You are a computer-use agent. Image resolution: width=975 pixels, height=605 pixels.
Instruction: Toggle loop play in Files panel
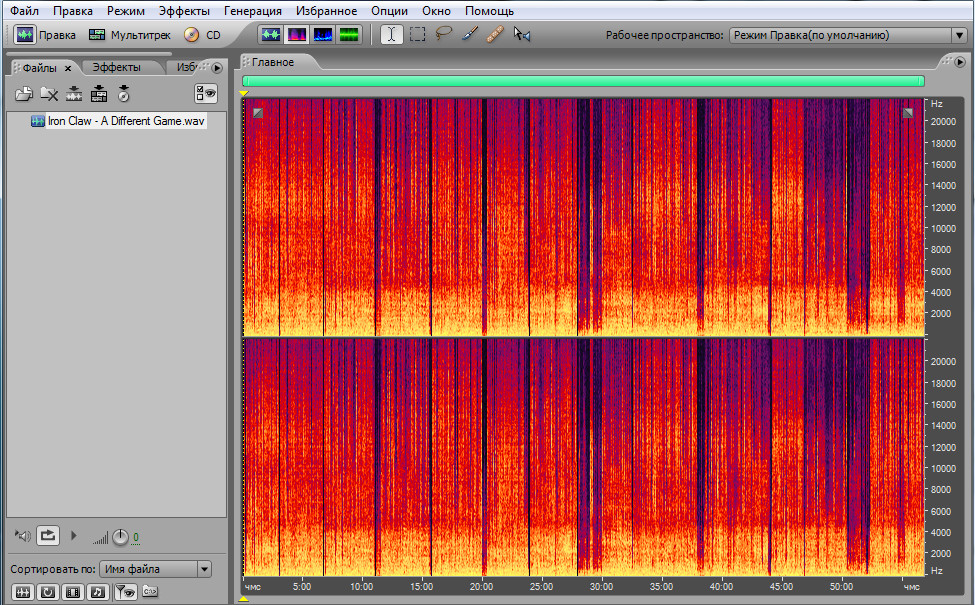pyautogui.click(x=48, y=536)
